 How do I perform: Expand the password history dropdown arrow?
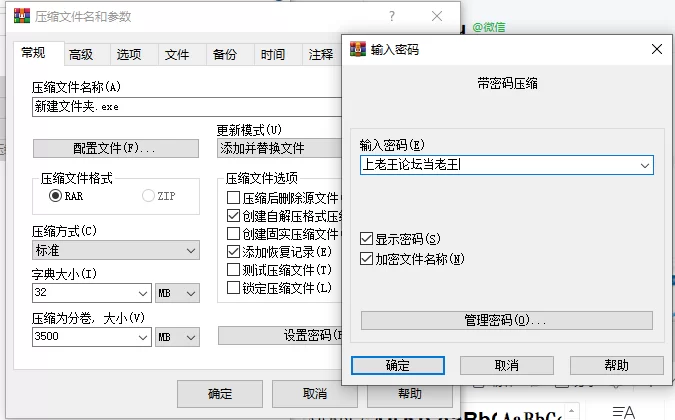coord(645,165)
